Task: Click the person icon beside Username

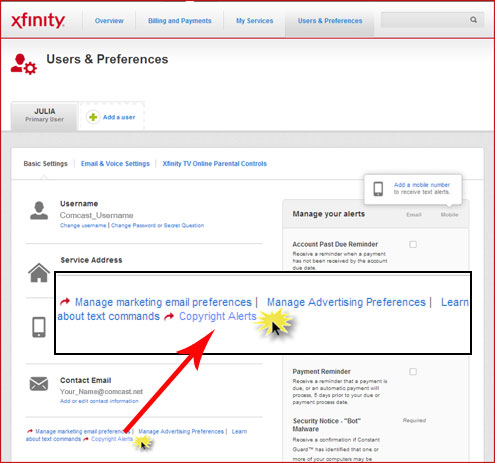Action: click(39, 210)
